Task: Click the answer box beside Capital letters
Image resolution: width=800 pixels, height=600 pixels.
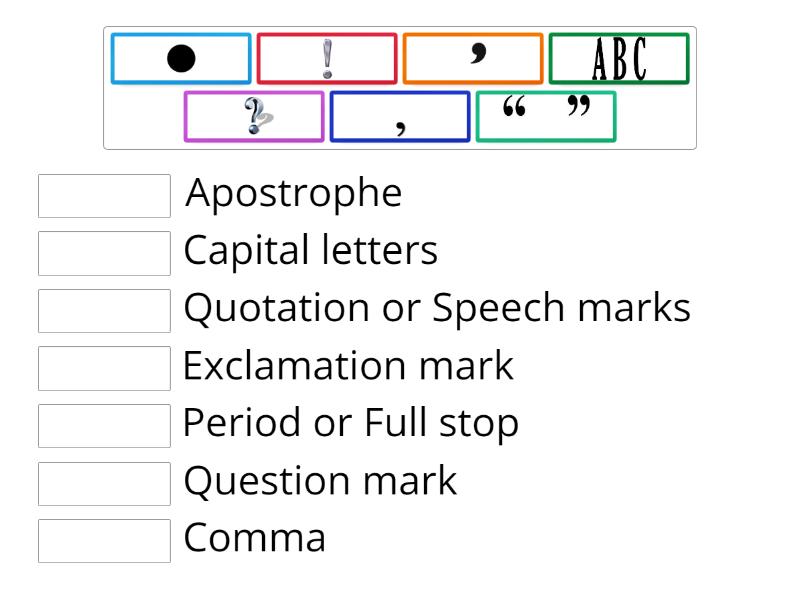Action: 104,253
